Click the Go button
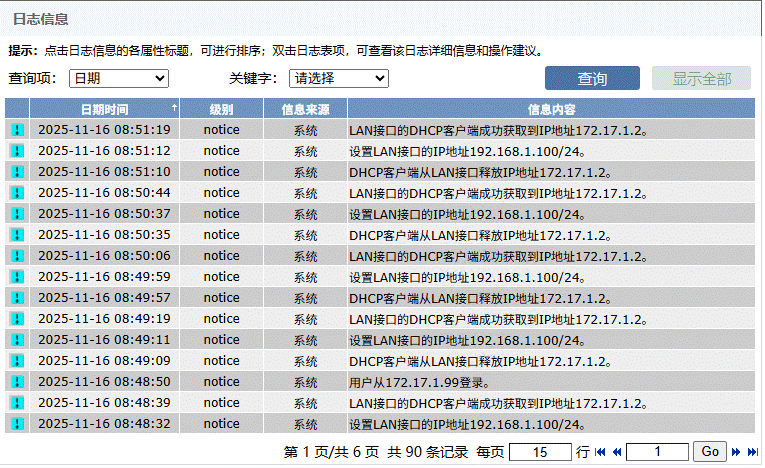The image size is (765, 468). 710,452
